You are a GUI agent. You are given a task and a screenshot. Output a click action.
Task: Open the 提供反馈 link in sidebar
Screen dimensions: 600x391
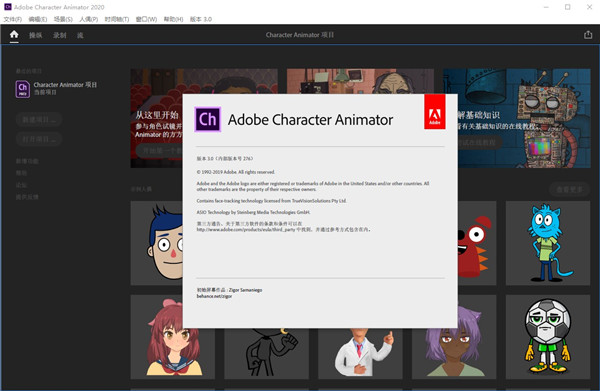pos(27,197)
